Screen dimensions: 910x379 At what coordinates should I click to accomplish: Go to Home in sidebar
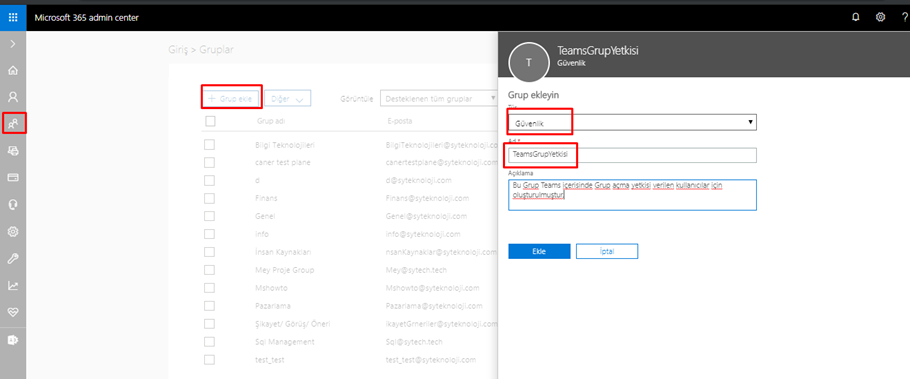[x=13, y=70]
